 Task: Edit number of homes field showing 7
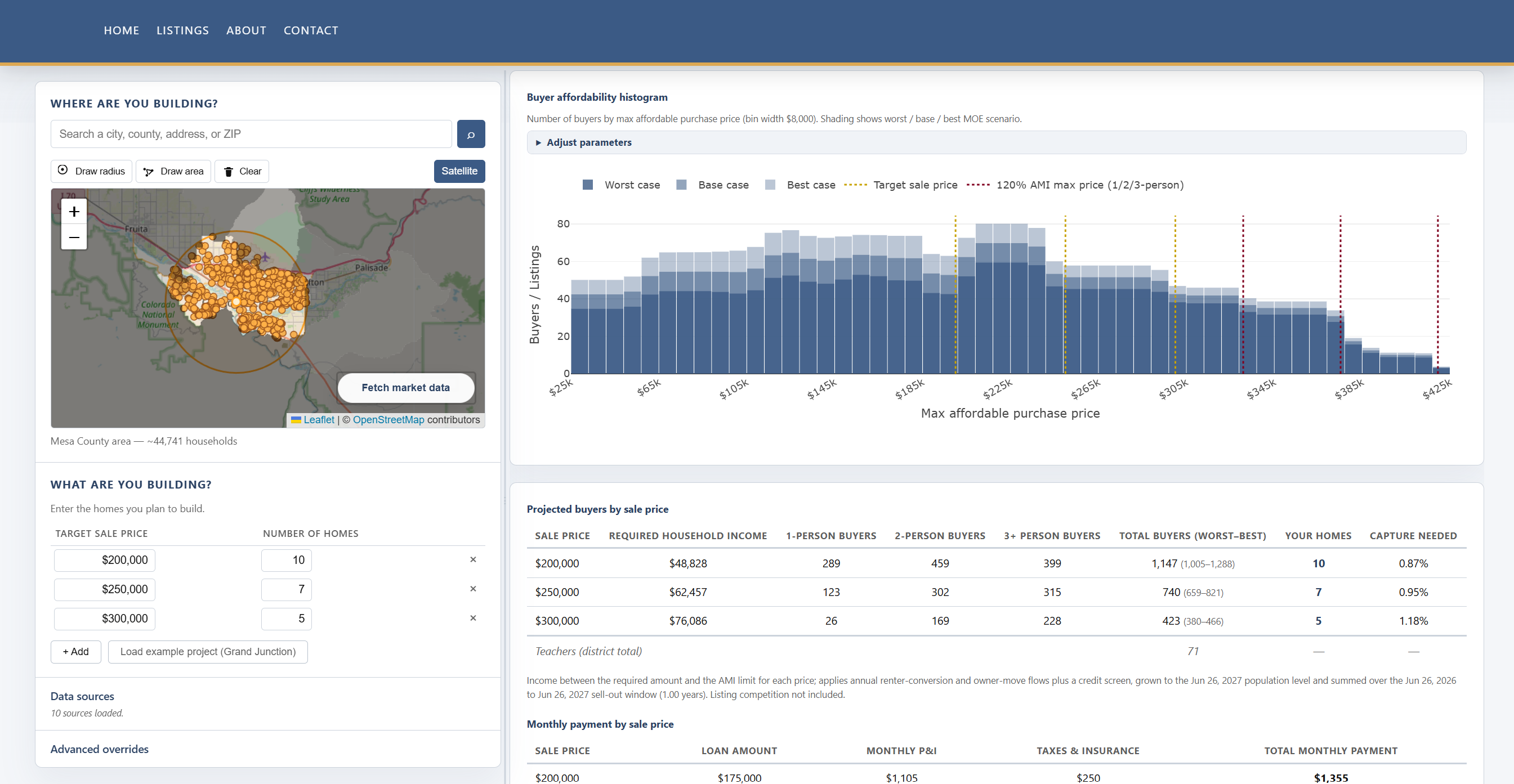[286, 589]
